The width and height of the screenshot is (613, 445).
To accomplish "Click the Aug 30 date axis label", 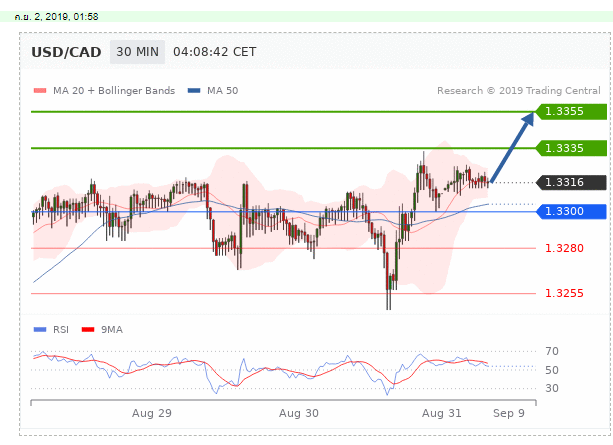I will 299,413.
